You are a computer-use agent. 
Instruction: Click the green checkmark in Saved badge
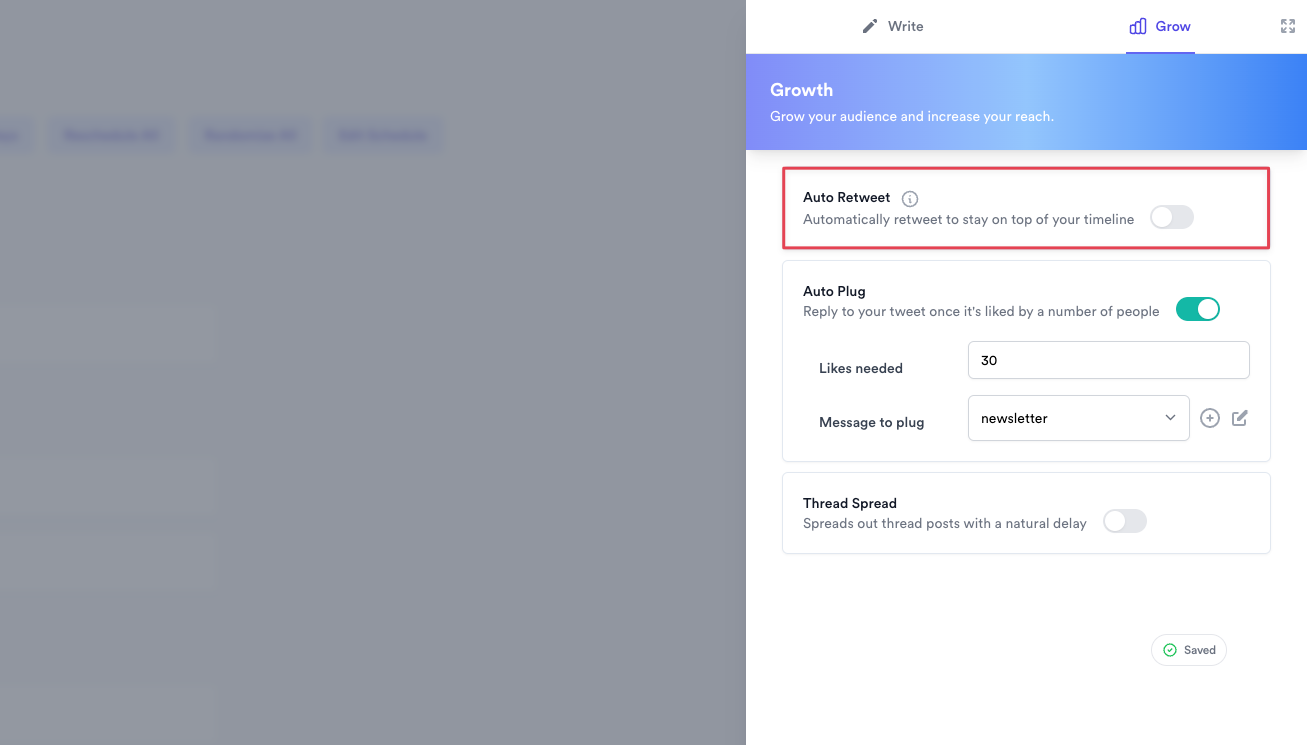pos(1170,650)
